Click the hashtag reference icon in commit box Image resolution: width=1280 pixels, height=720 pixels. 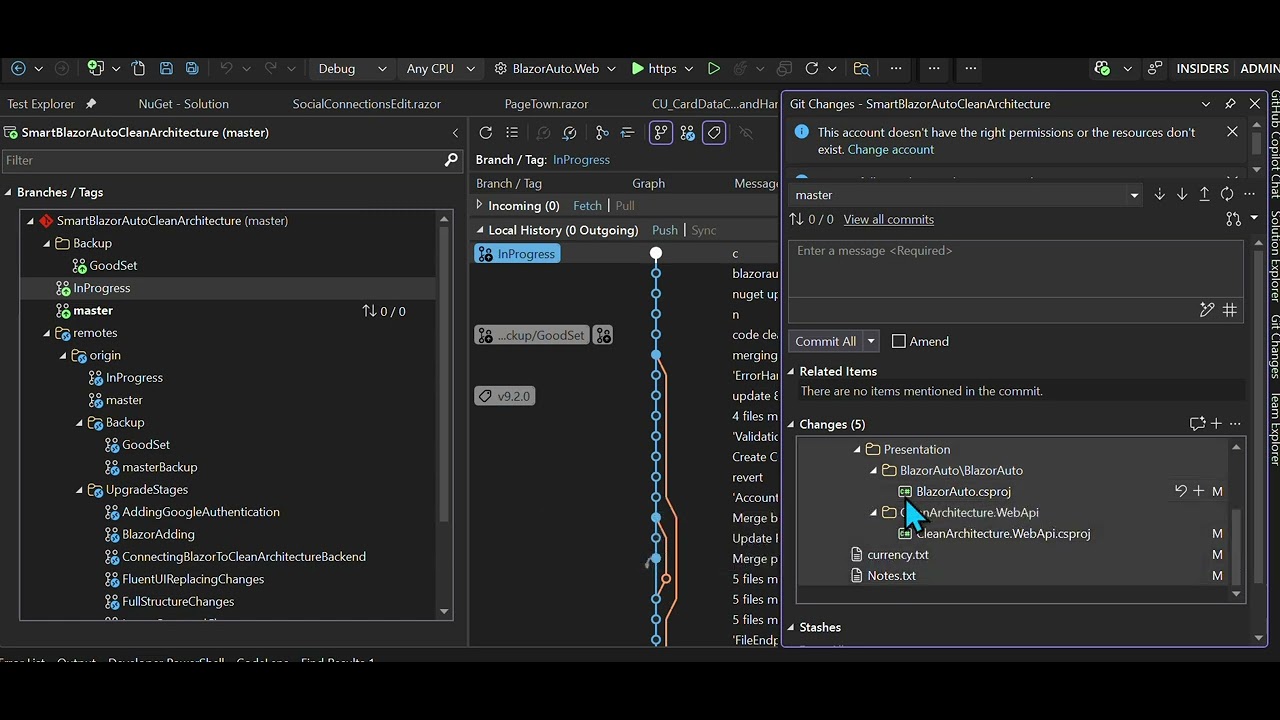pos(1230,310)
